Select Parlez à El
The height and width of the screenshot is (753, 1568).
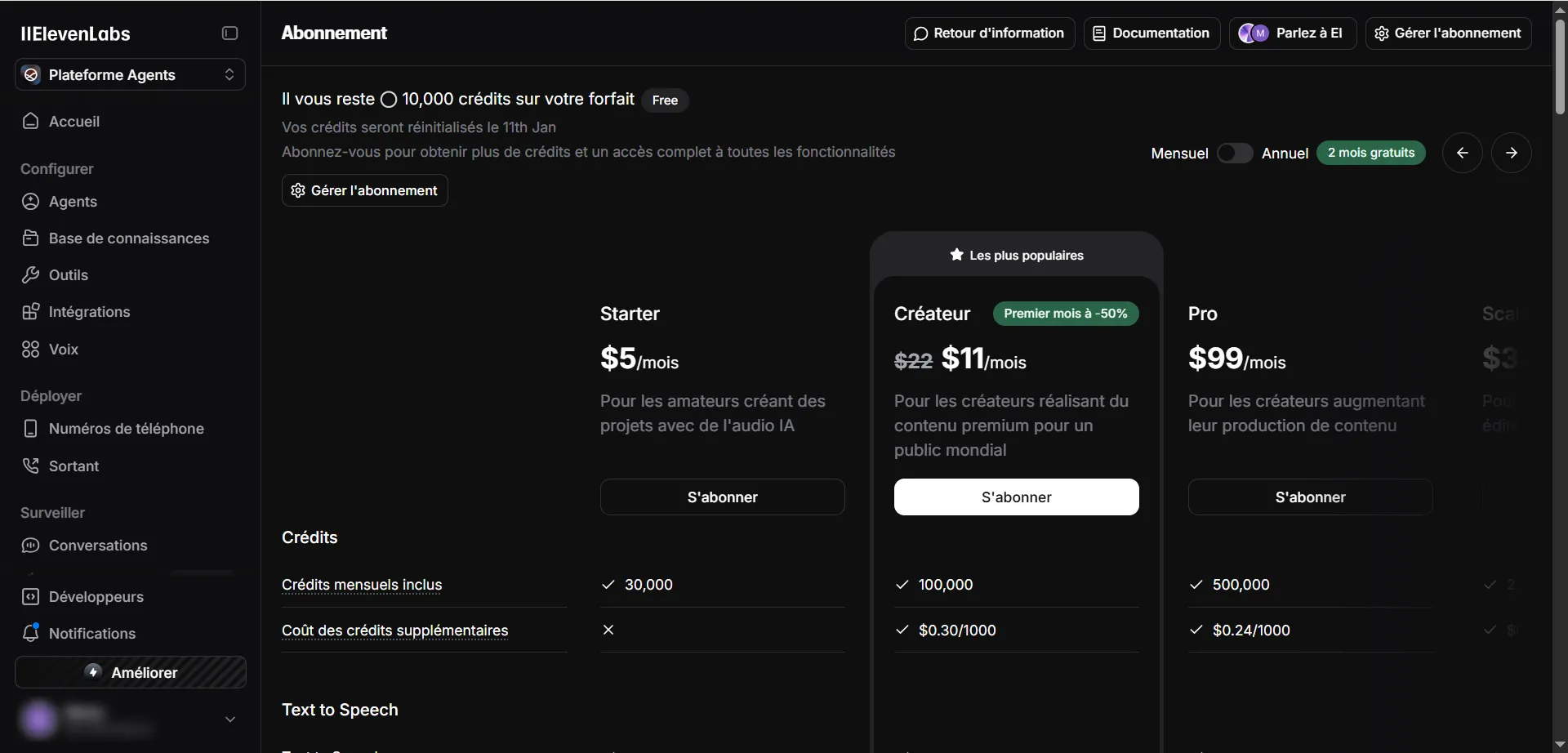click(x=1293, y=33)
